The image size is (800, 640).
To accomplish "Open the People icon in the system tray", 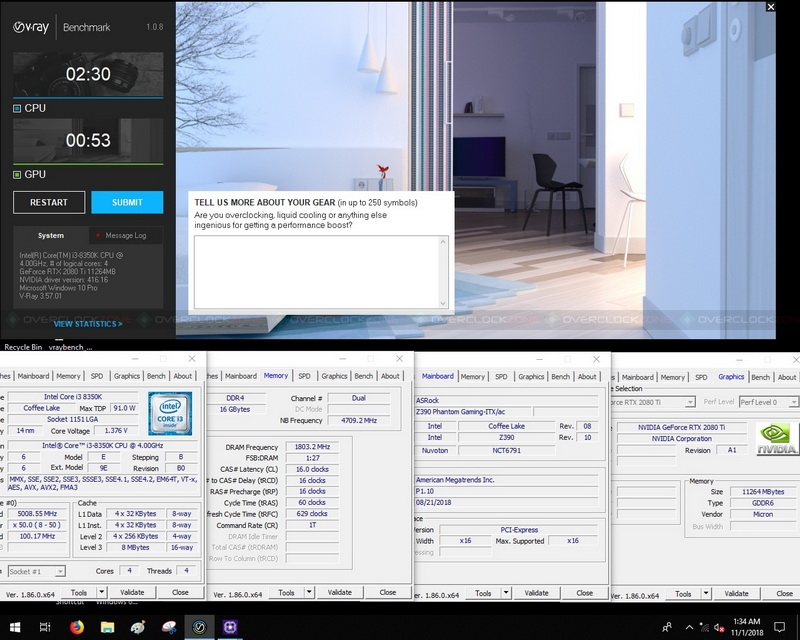I will [666, 627].
